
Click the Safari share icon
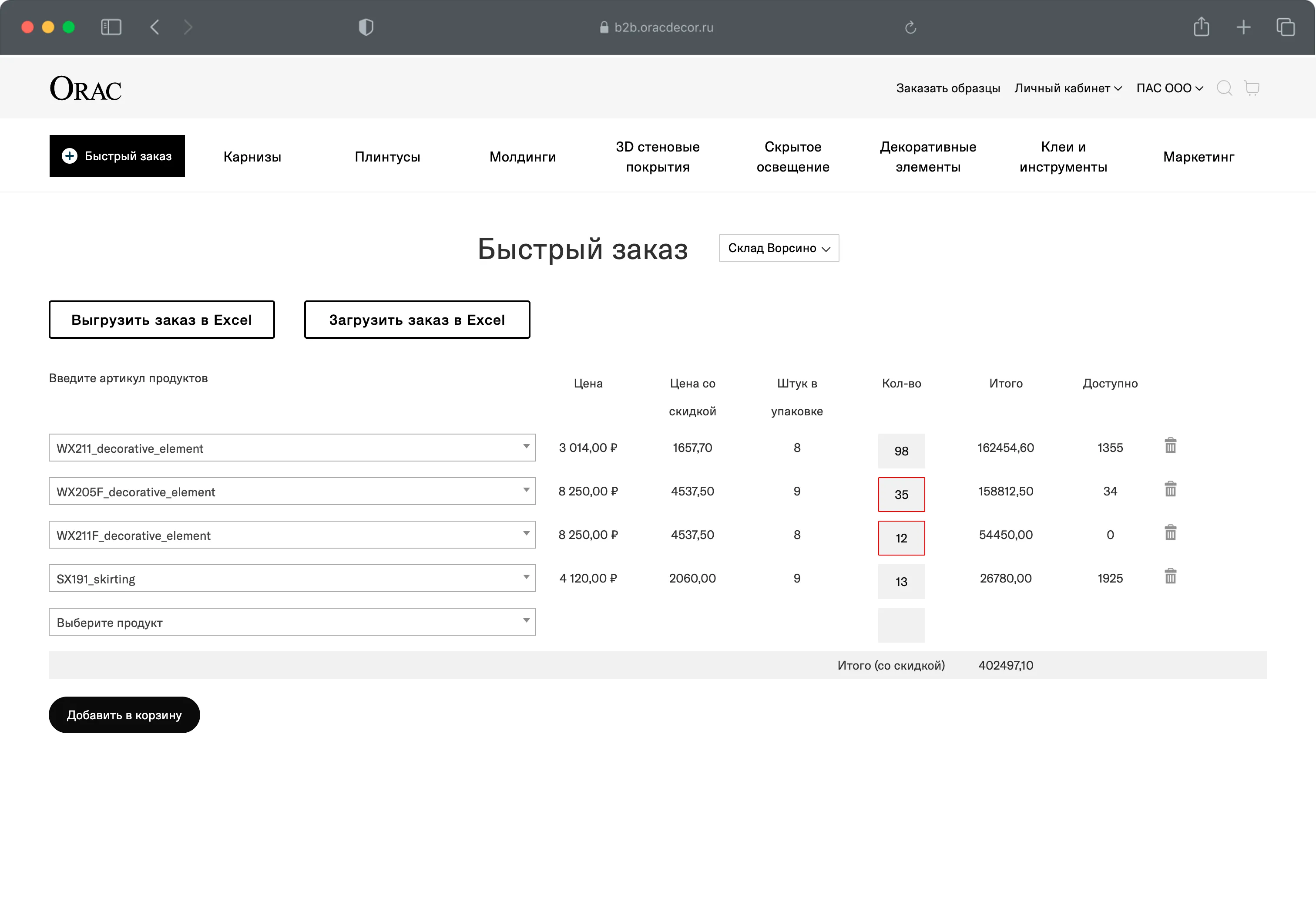[x=1201, y=27]
